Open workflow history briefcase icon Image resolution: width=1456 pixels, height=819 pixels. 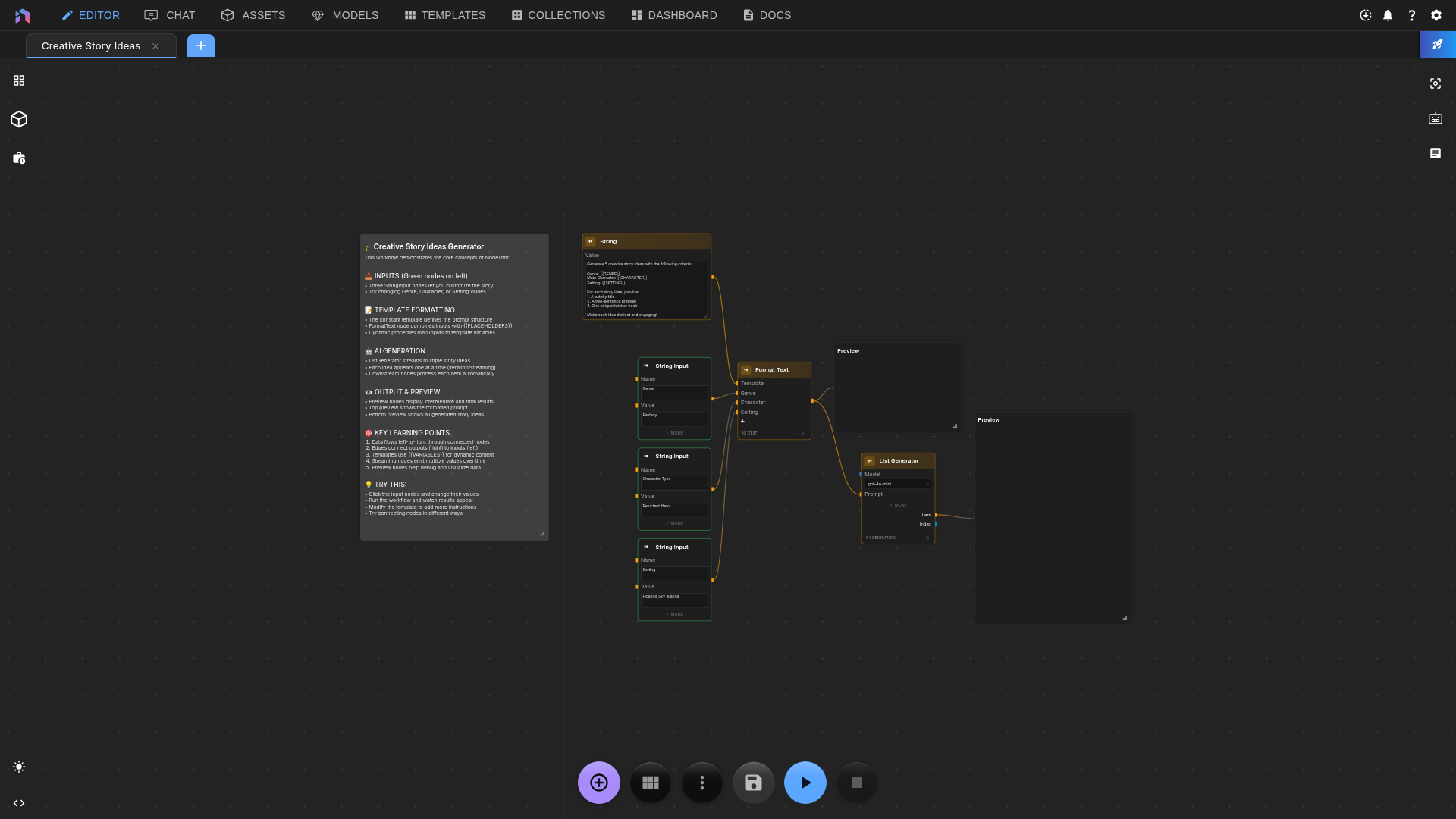pyautogui.click(x=18, y=158)
